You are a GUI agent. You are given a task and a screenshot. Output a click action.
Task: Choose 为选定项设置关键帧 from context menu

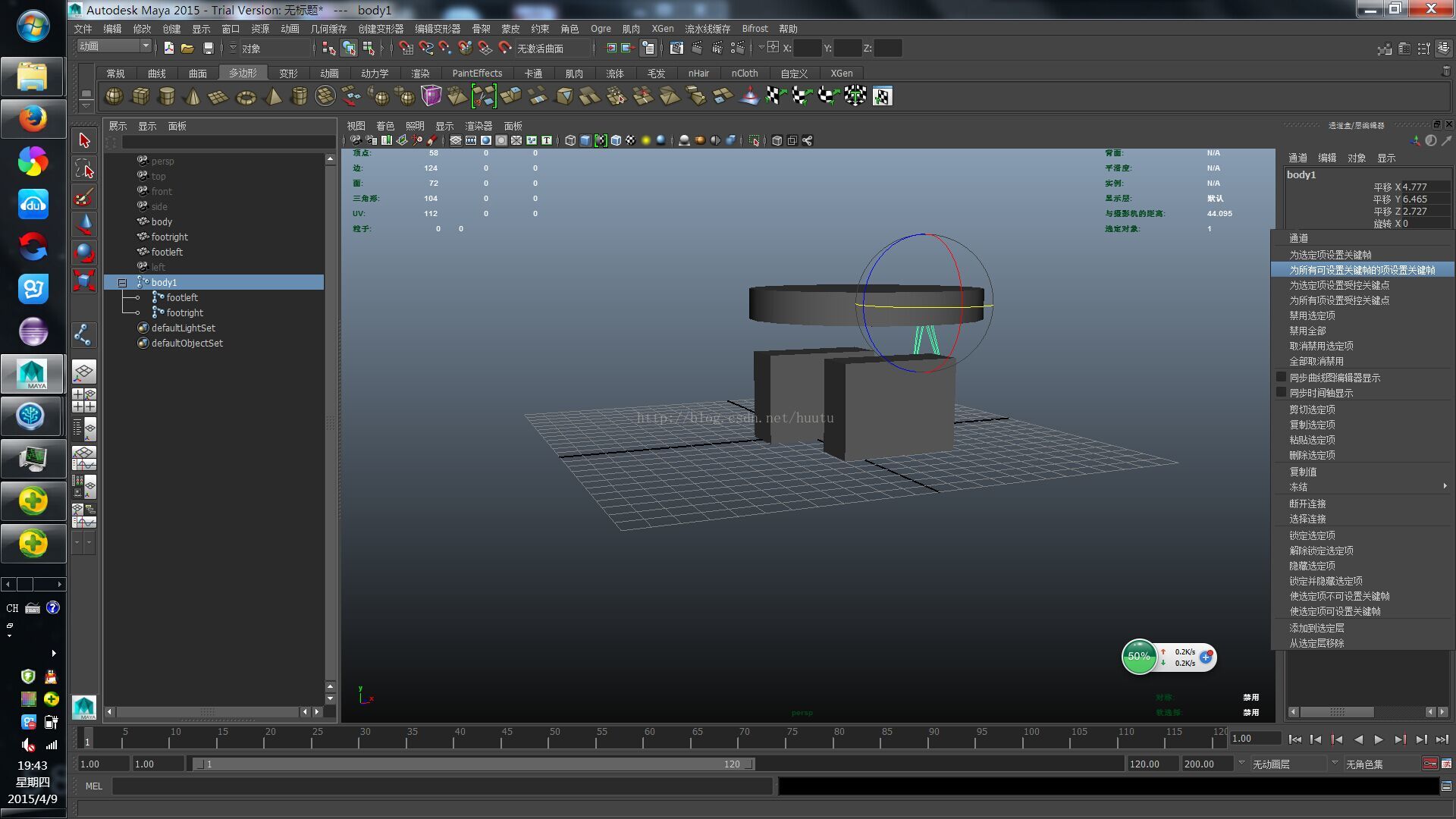point(1330,255)
